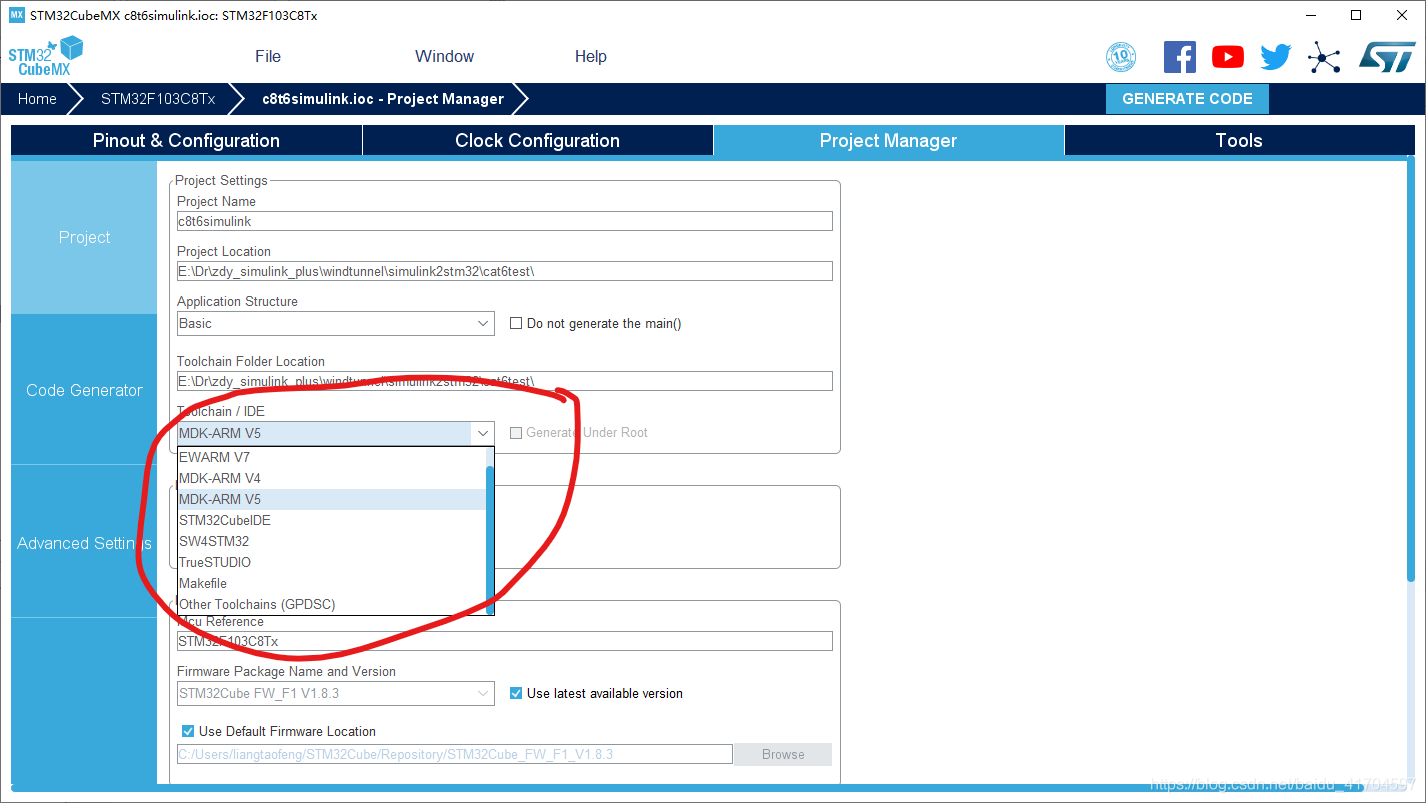Choose Makefile in the toolchain list
This screenshot has height=803, width=1426.
click(x=203, y=583)
